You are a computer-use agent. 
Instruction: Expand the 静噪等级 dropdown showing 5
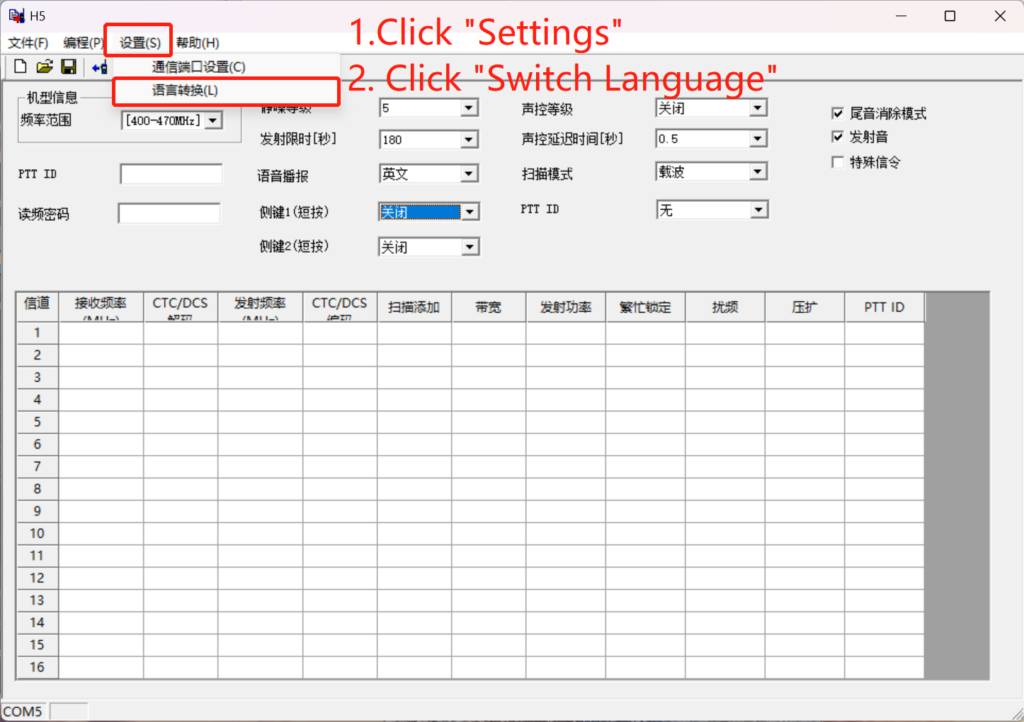[x=469, y=108]
